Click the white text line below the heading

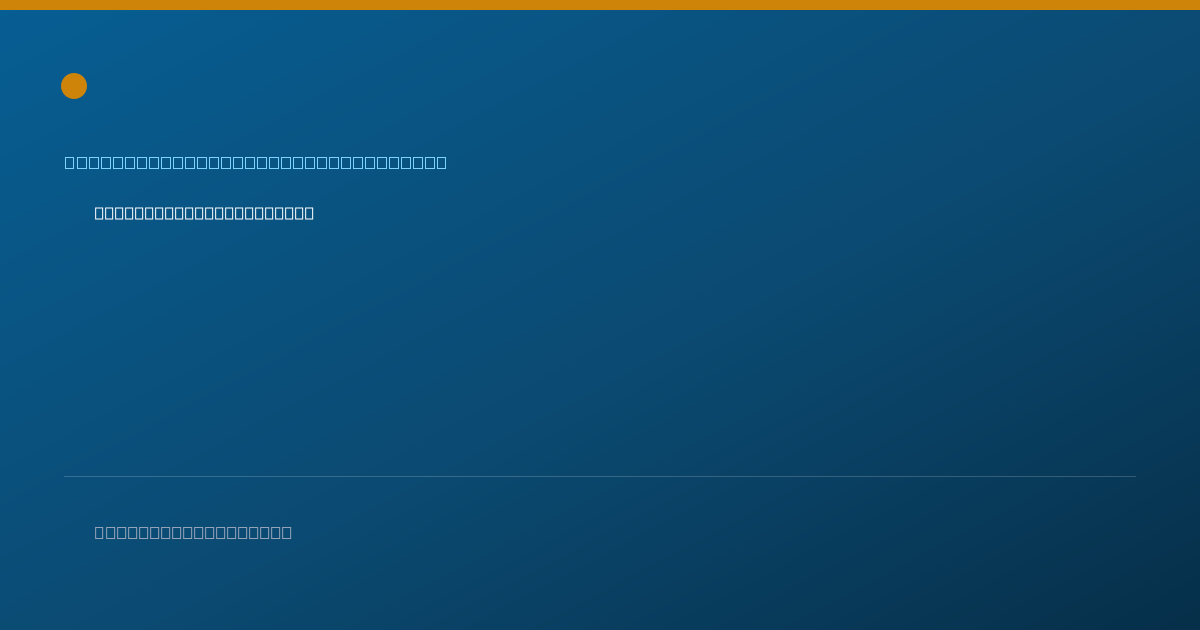(204, 213)
